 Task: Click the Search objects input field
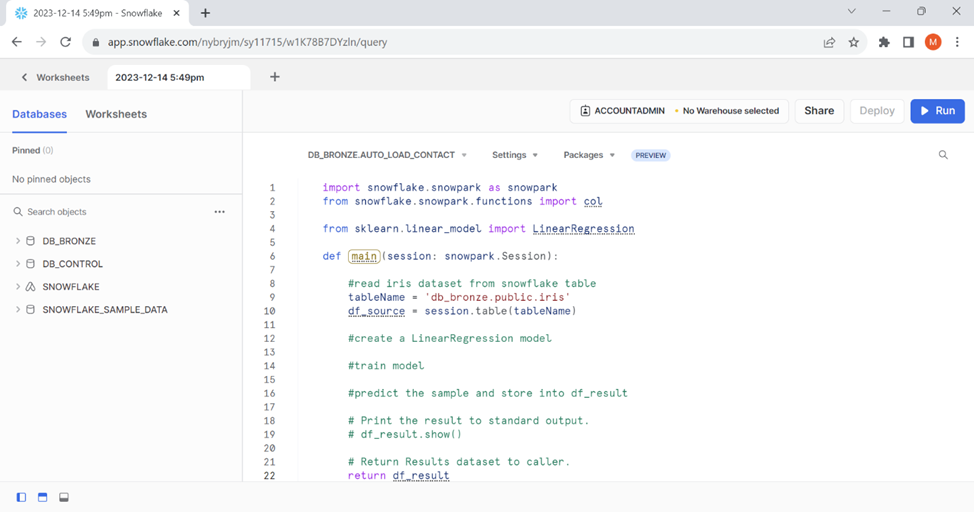point(110,212)
